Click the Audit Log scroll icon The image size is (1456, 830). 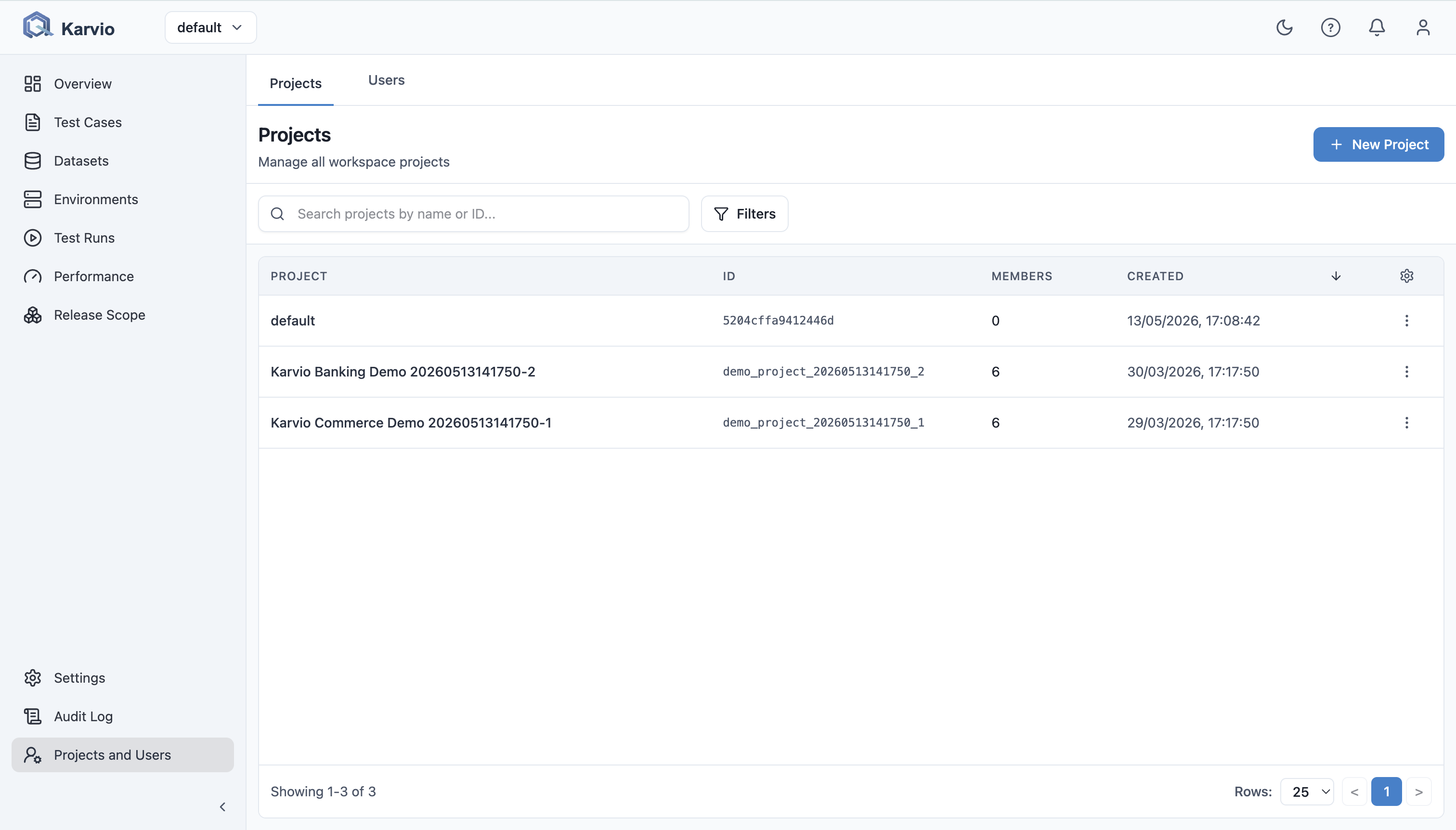[32, 716]
